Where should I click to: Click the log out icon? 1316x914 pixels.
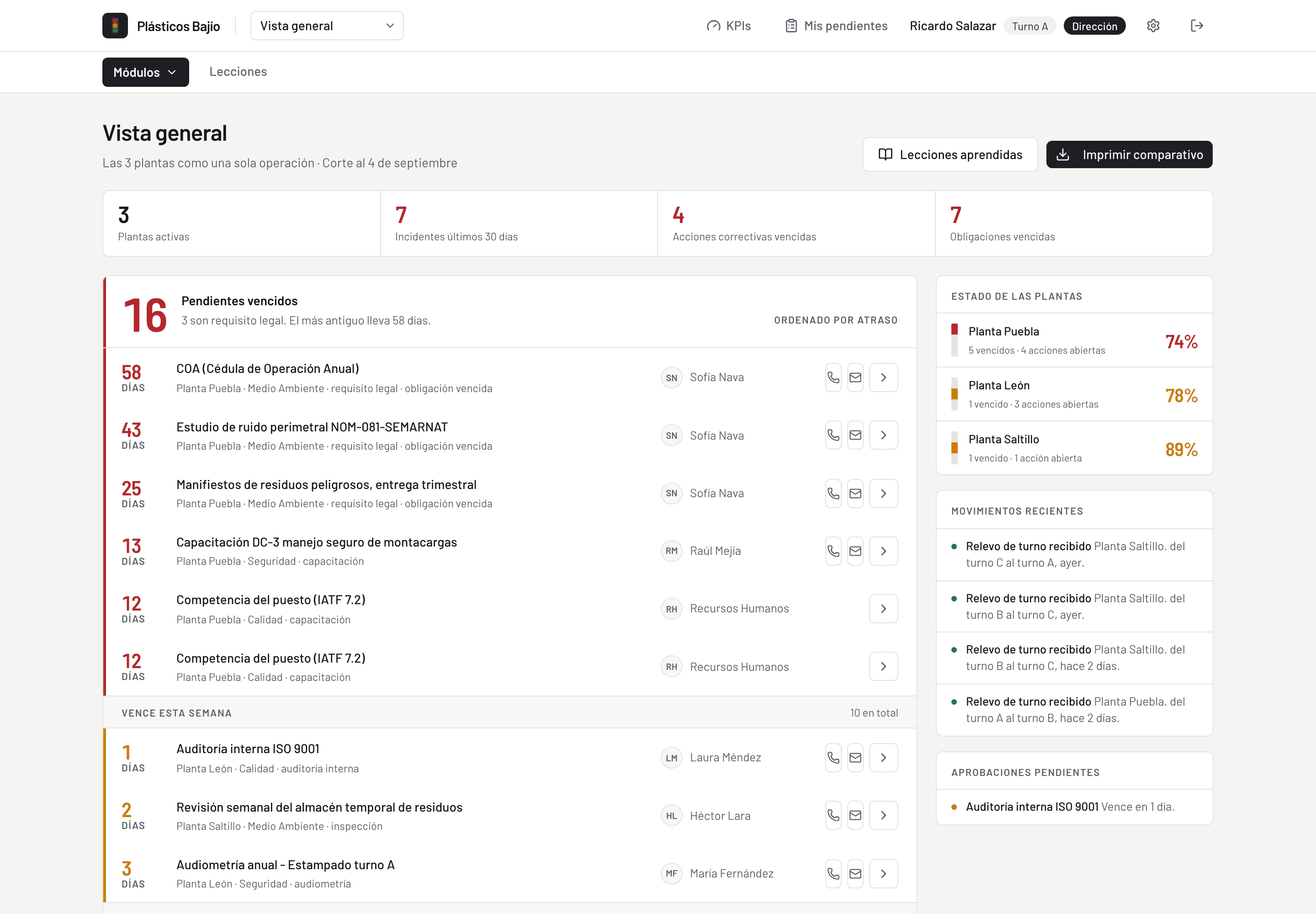pos(1197,26)
